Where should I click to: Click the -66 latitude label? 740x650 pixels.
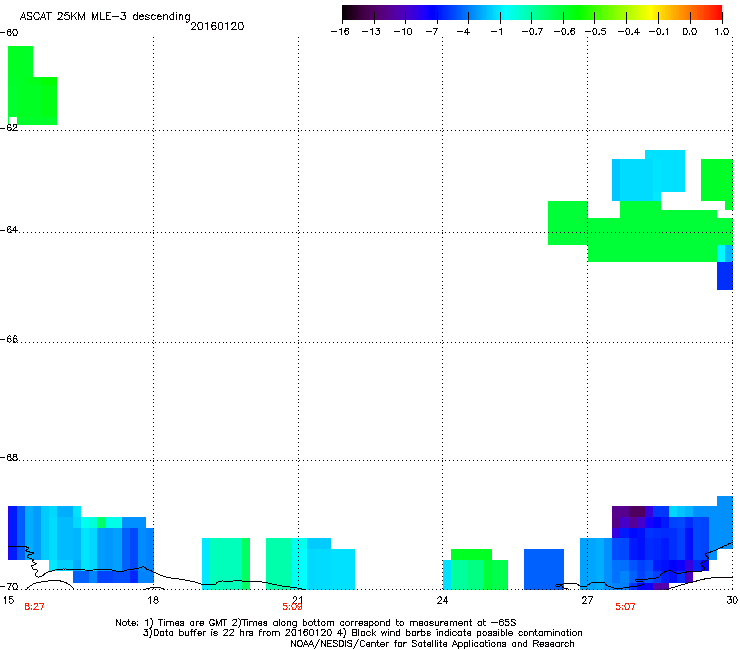pyautogui.click(x=9, y=339)
